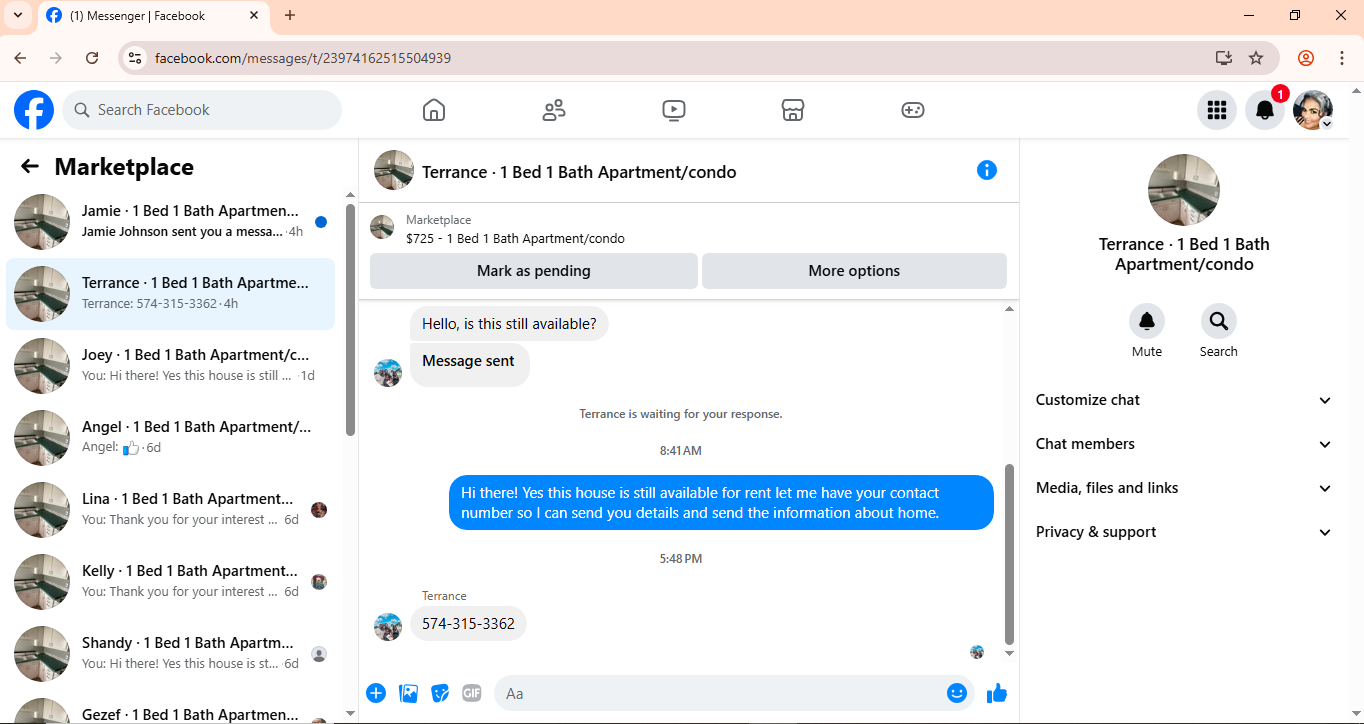
Task: Open the Lina conversation
Action: tap(171, 510)
